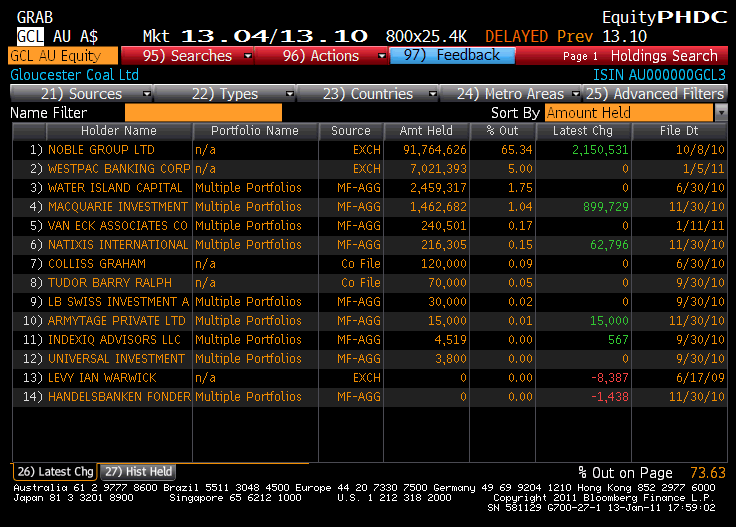This screenshot has height=527, width=736.
Task: Click the Amt Held column header
Action: tap(426, 131)
